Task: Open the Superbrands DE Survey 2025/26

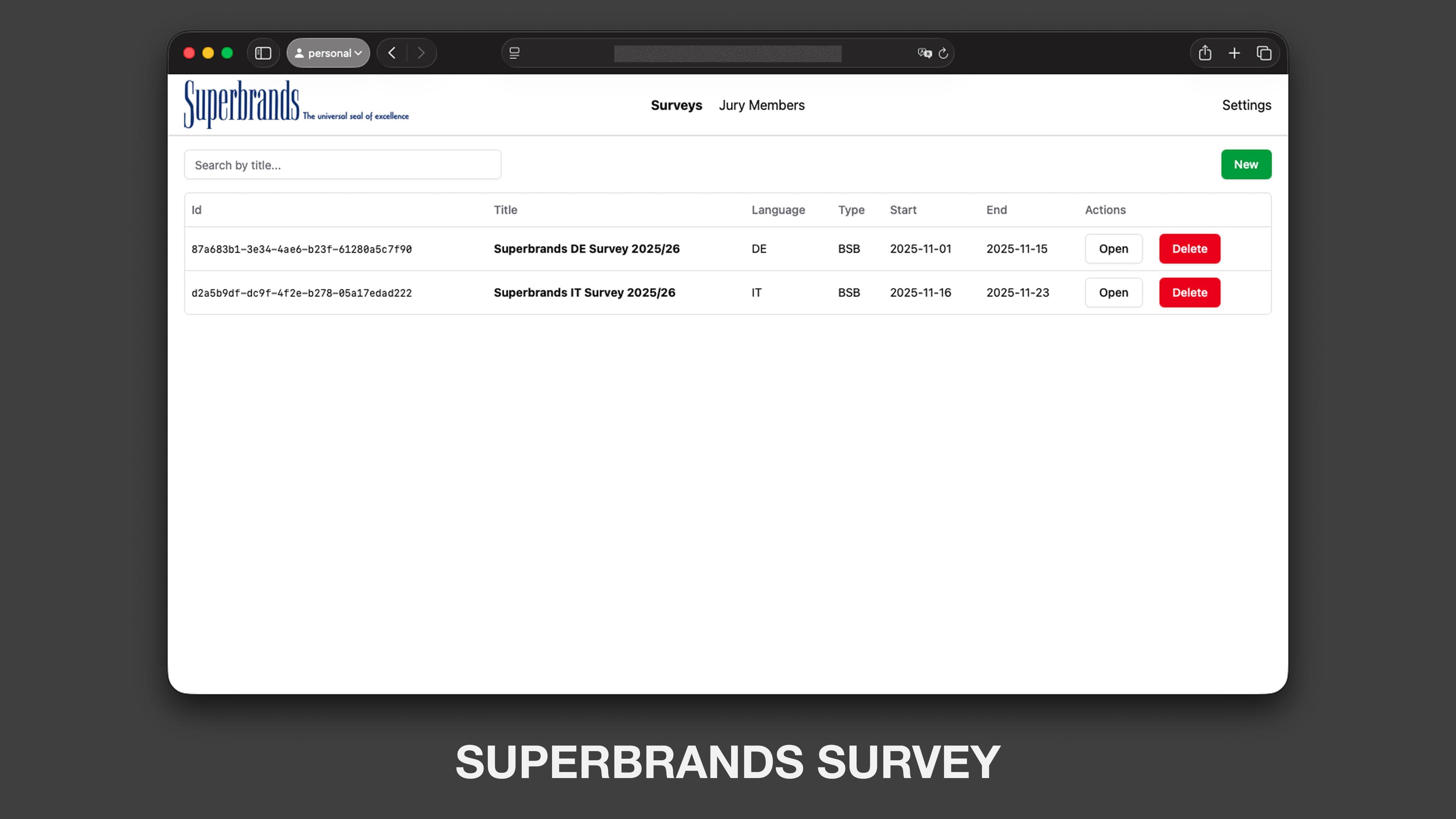Action: pos(1114,249)
